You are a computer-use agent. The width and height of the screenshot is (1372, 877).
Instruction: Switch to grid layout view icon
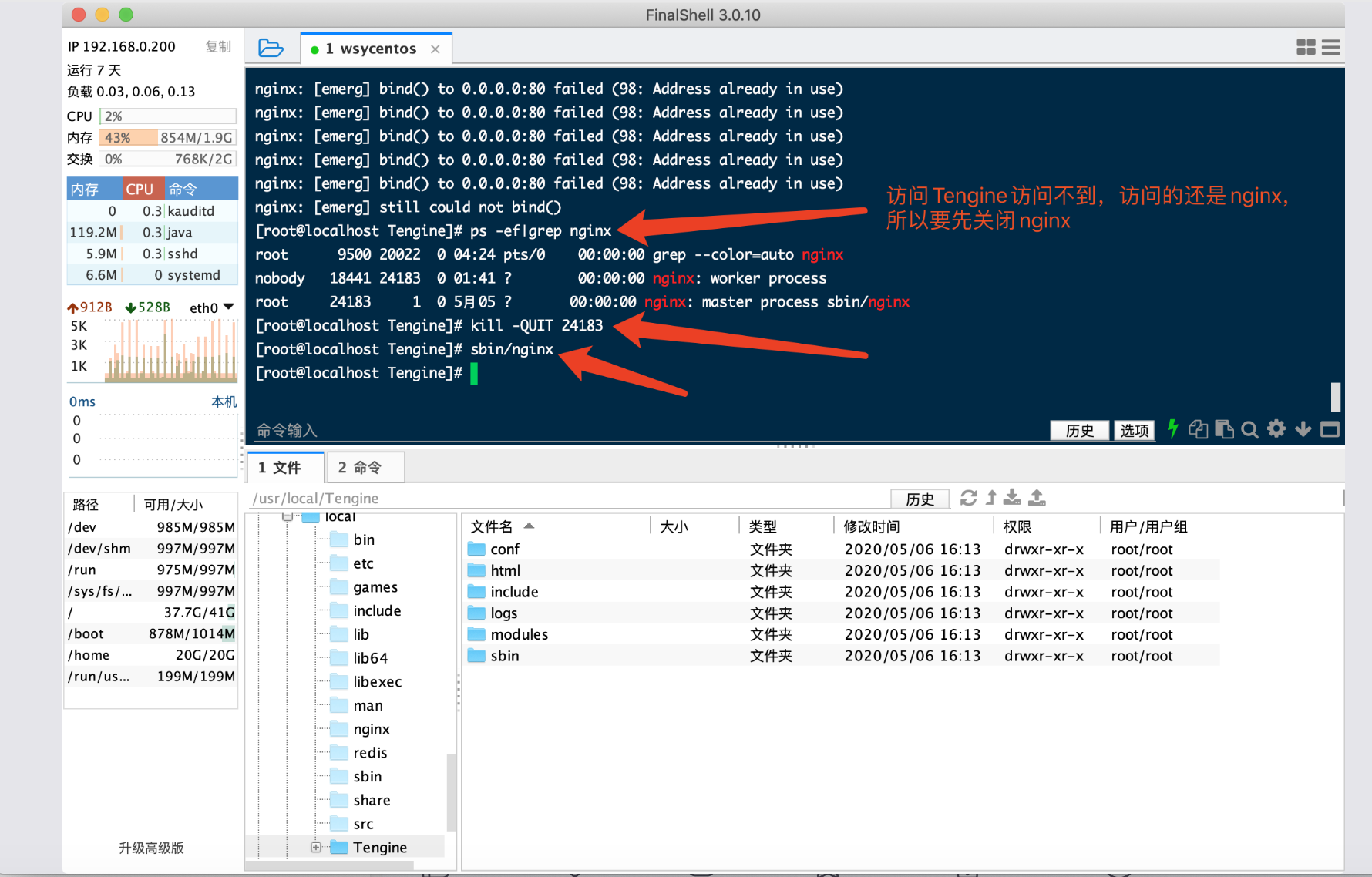click(x=1306, y=48)
